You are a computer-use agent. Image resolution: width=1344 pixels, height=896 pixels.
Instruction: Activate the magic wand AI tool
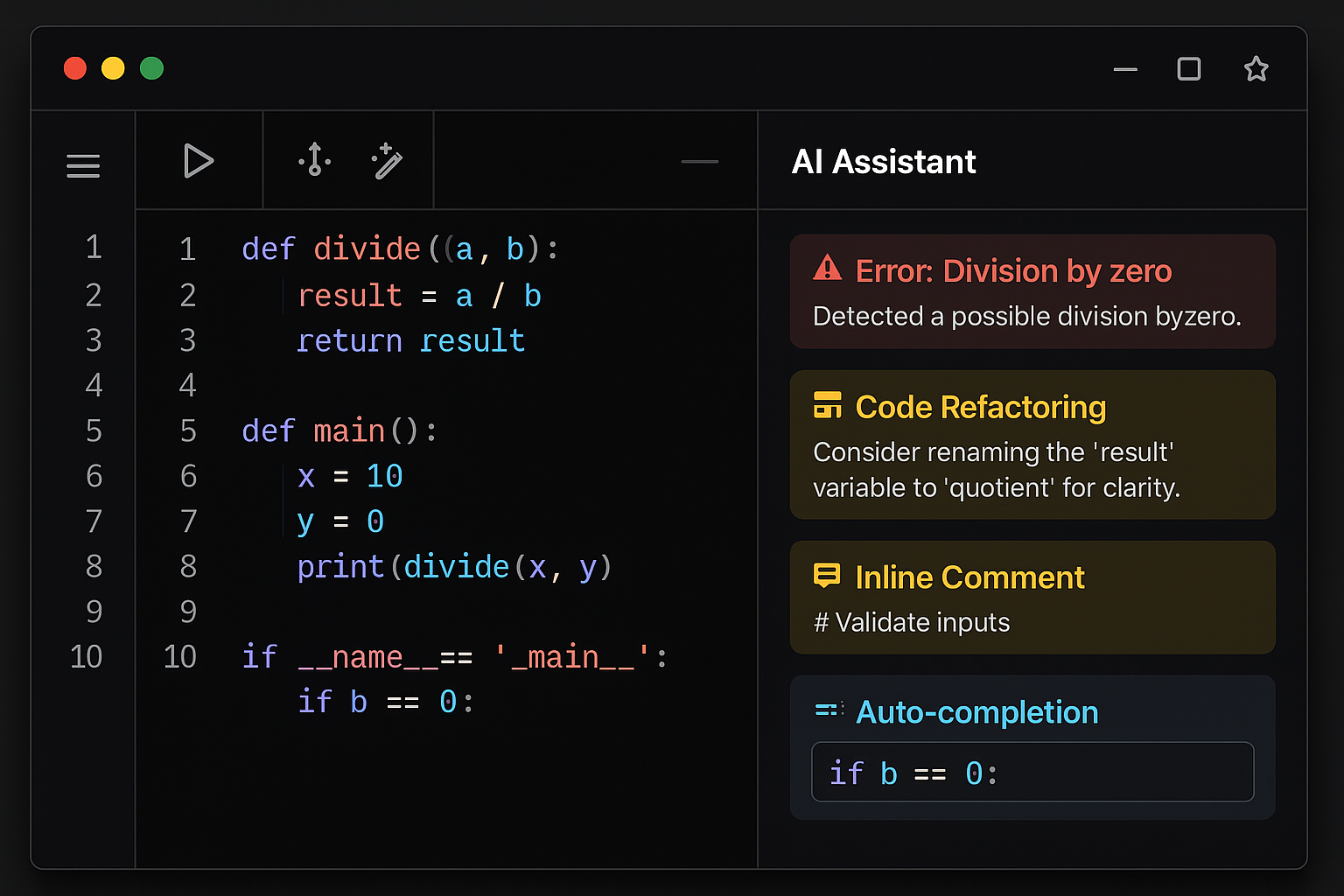387,161
